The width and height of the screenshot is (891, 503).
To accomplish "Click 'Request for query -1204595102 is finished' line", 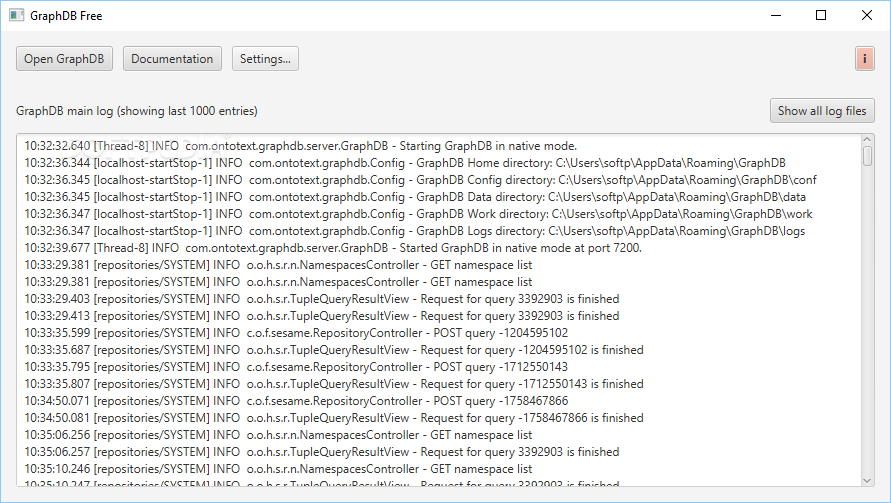I will pyautogui.click(x=334, y=350).
